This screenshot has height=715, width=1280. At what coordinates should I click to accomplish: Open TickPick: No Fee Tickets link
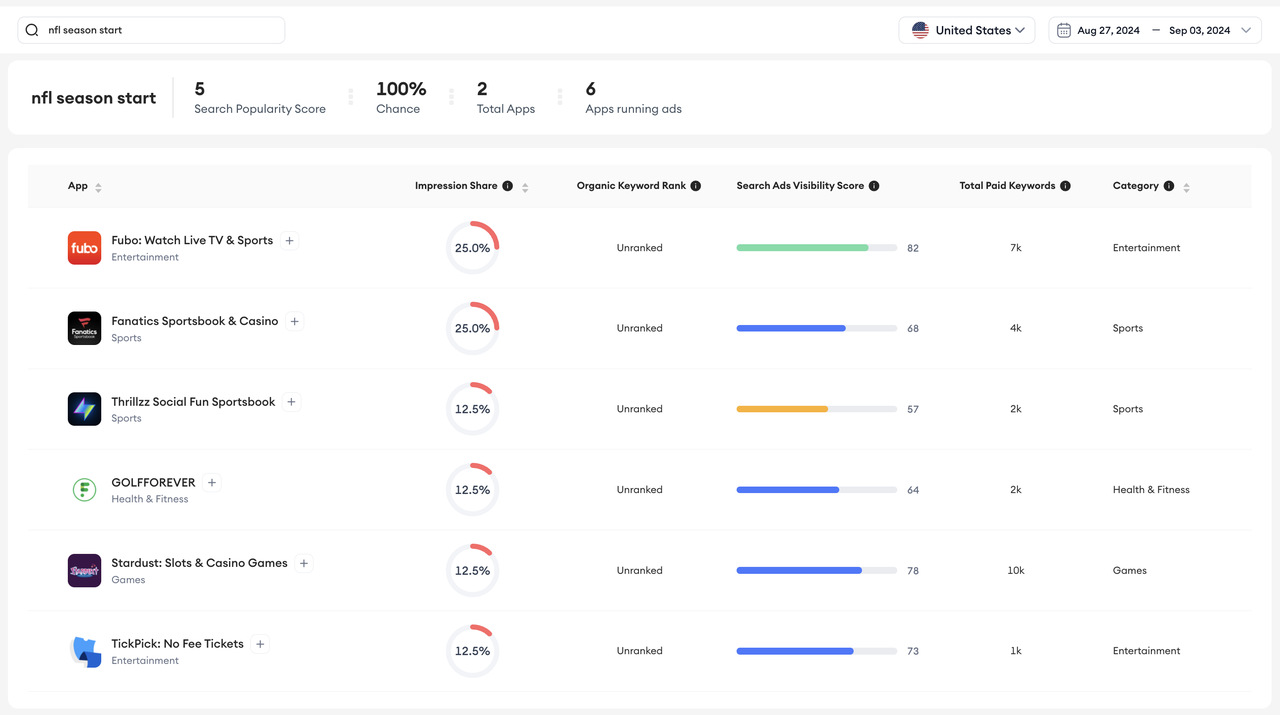(x=177, y=644)
